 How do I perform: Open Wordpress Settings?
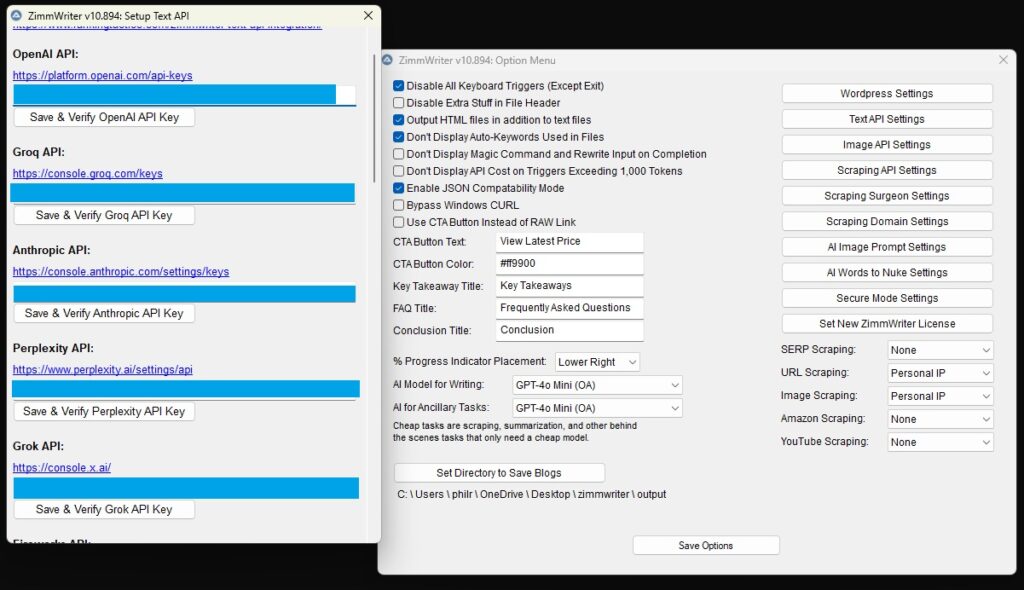[887, 93]
